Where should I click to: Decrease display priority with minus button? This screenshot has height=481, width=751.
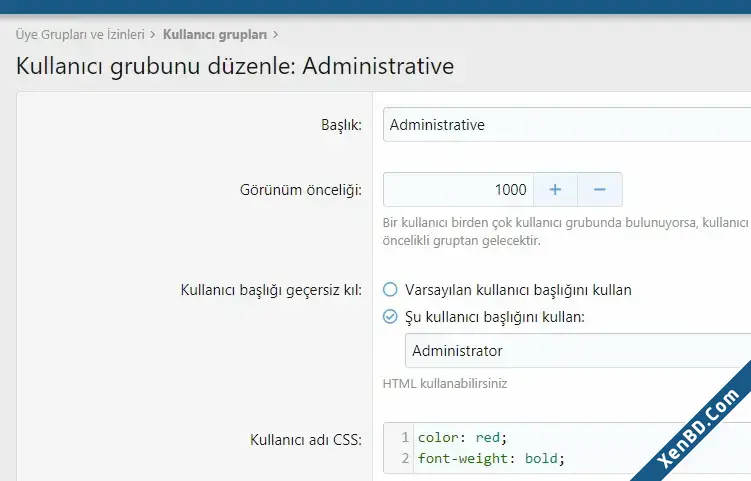[x=600, y=190]
